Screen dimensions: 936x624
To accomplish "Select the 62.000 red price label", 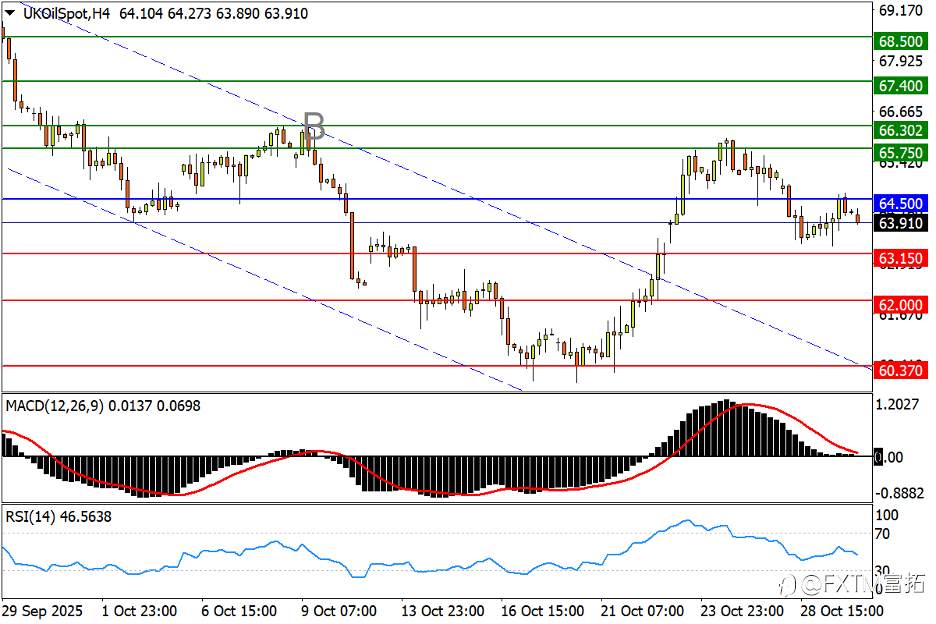I will point(901,305).
